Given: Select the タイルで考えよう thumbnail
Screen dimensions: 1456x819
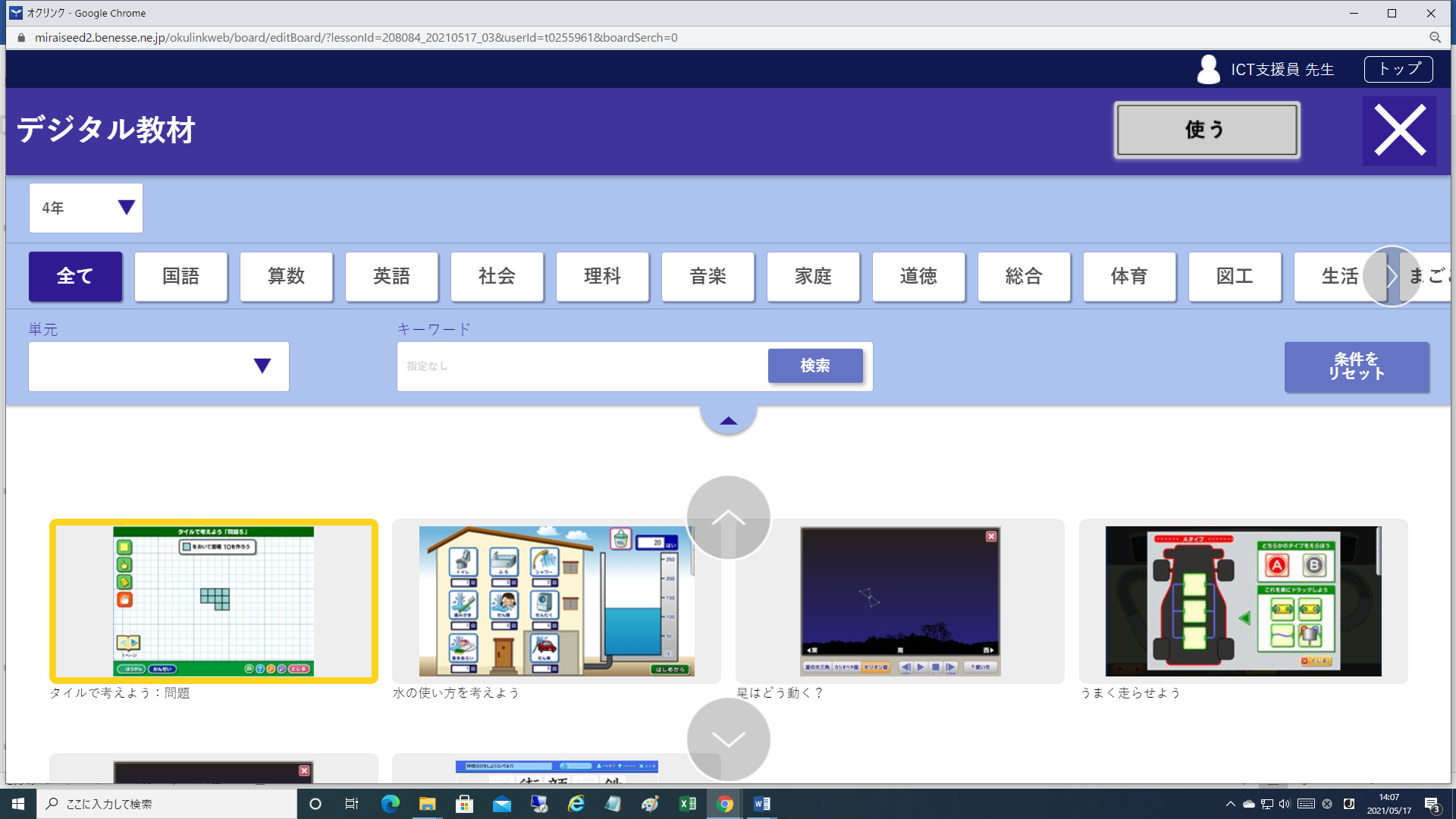Looking at the screenshot, I should (213, 601).
